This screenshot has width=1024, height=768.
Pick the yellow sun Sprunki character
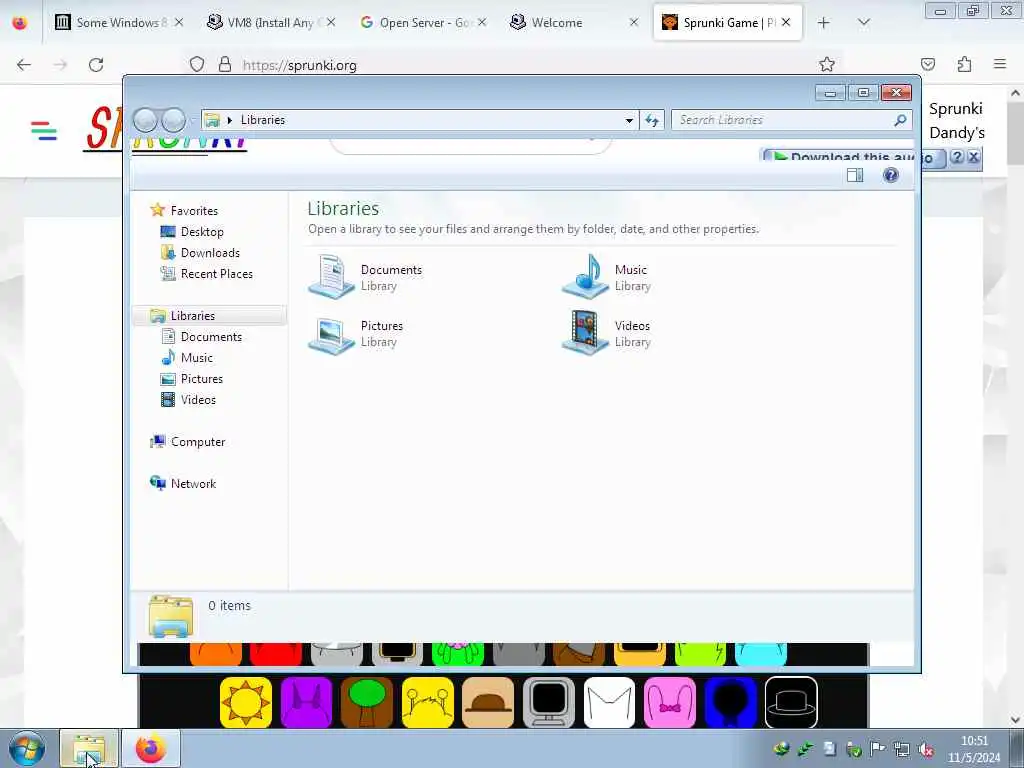[246, 703]
